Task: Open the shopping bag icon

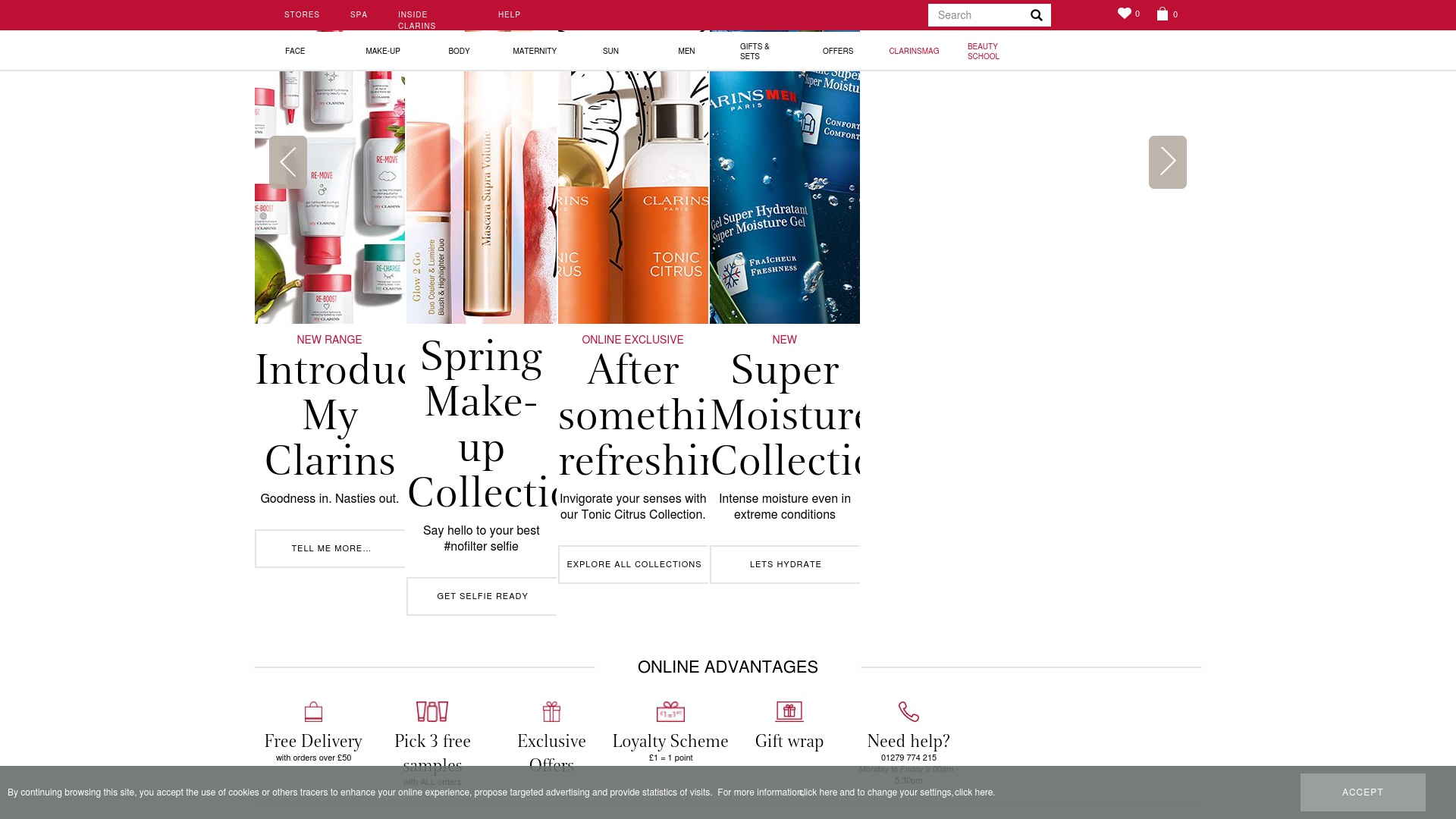Action: pos(1163,14)
